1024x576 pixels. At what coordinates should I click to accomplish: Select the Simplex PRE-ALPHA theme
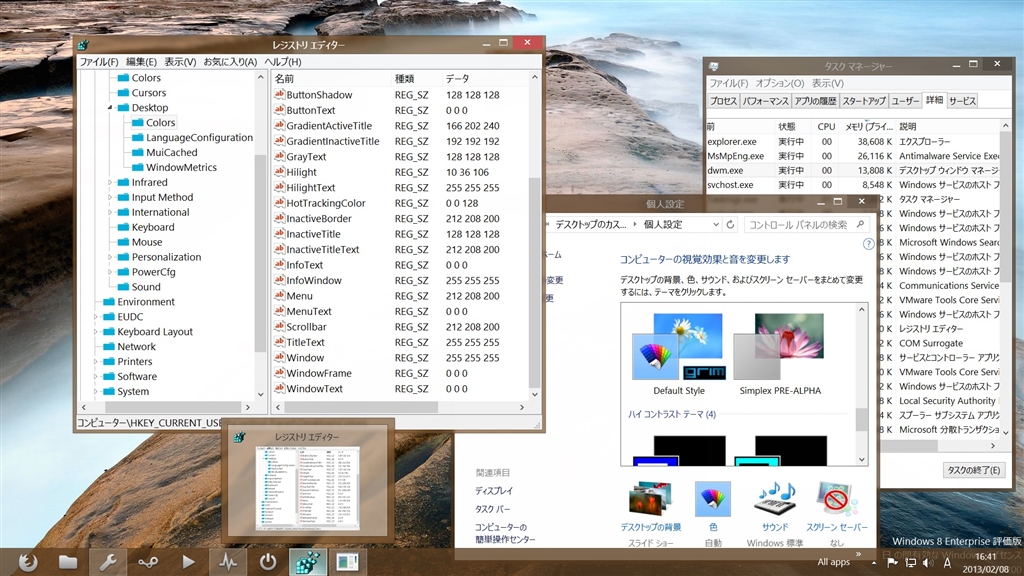tap(780, 348)
